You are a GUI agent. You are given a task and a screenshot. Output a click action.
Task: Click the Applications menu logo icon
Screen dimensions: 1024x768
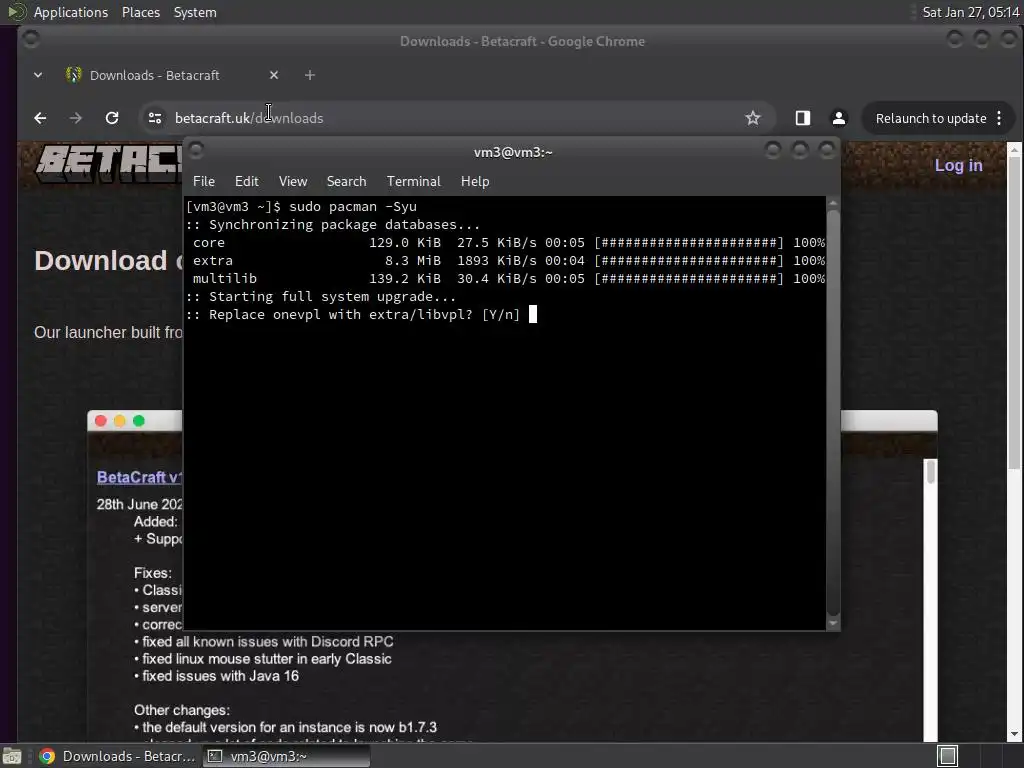(16, 12)
